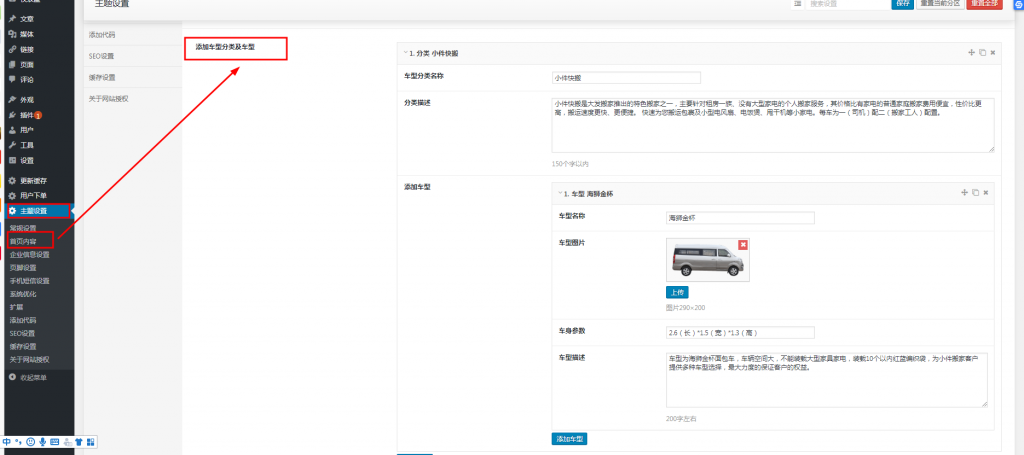Screen dimensions: 1024x455
Task: Click into the 分类描述 textarea
Action: [x=773, y=125]
